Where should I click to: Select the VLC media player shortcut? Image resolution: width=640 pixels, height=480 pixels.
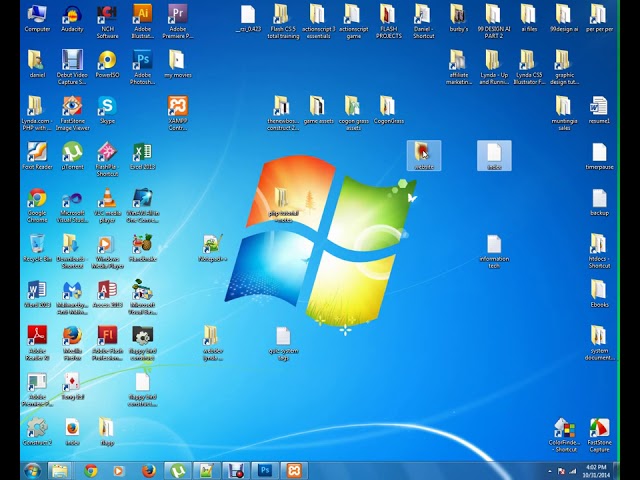(x=107, y=206)
